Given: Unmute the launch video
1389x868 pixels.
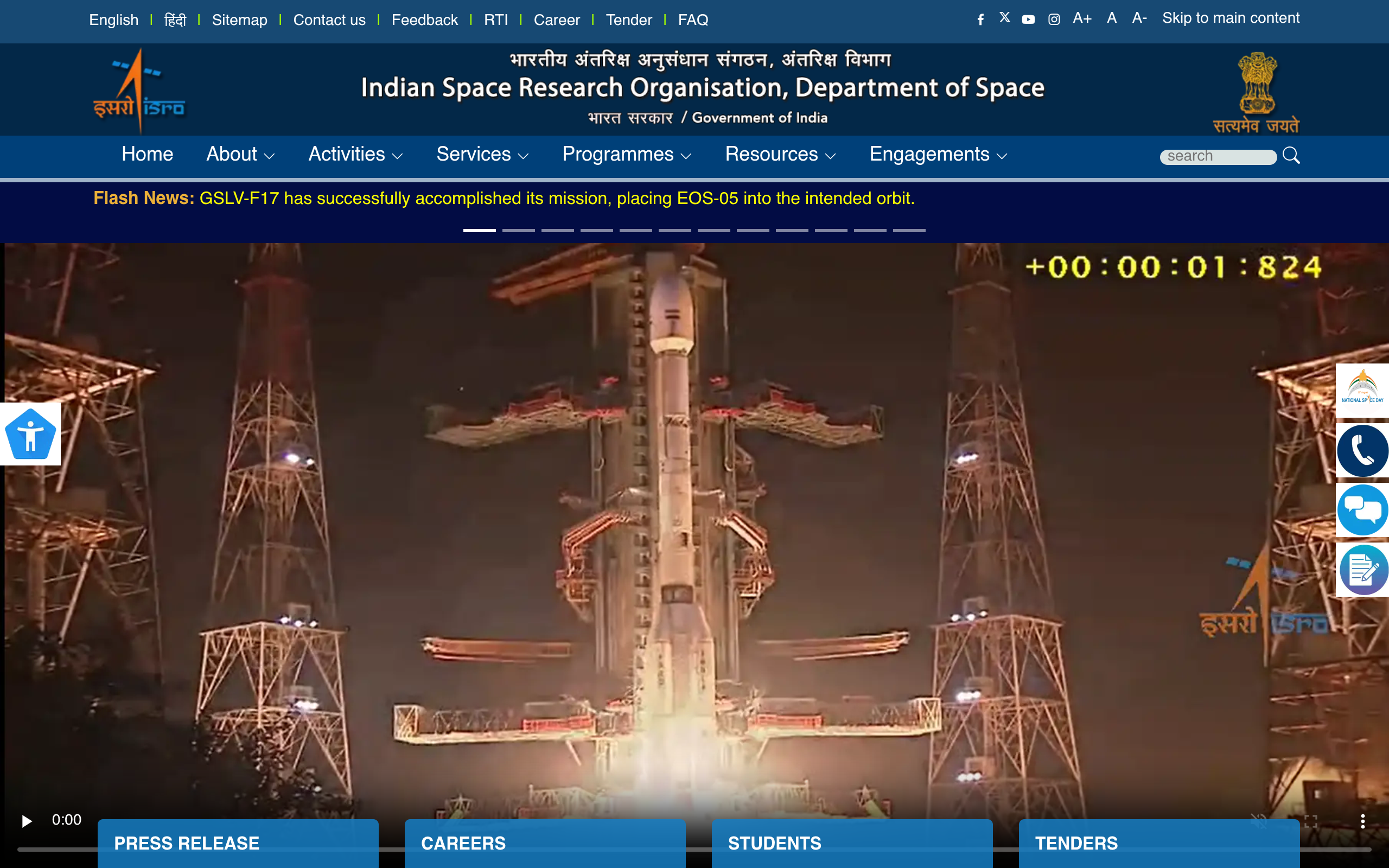Looking at the screenshot, I should tap(1259, 821).
